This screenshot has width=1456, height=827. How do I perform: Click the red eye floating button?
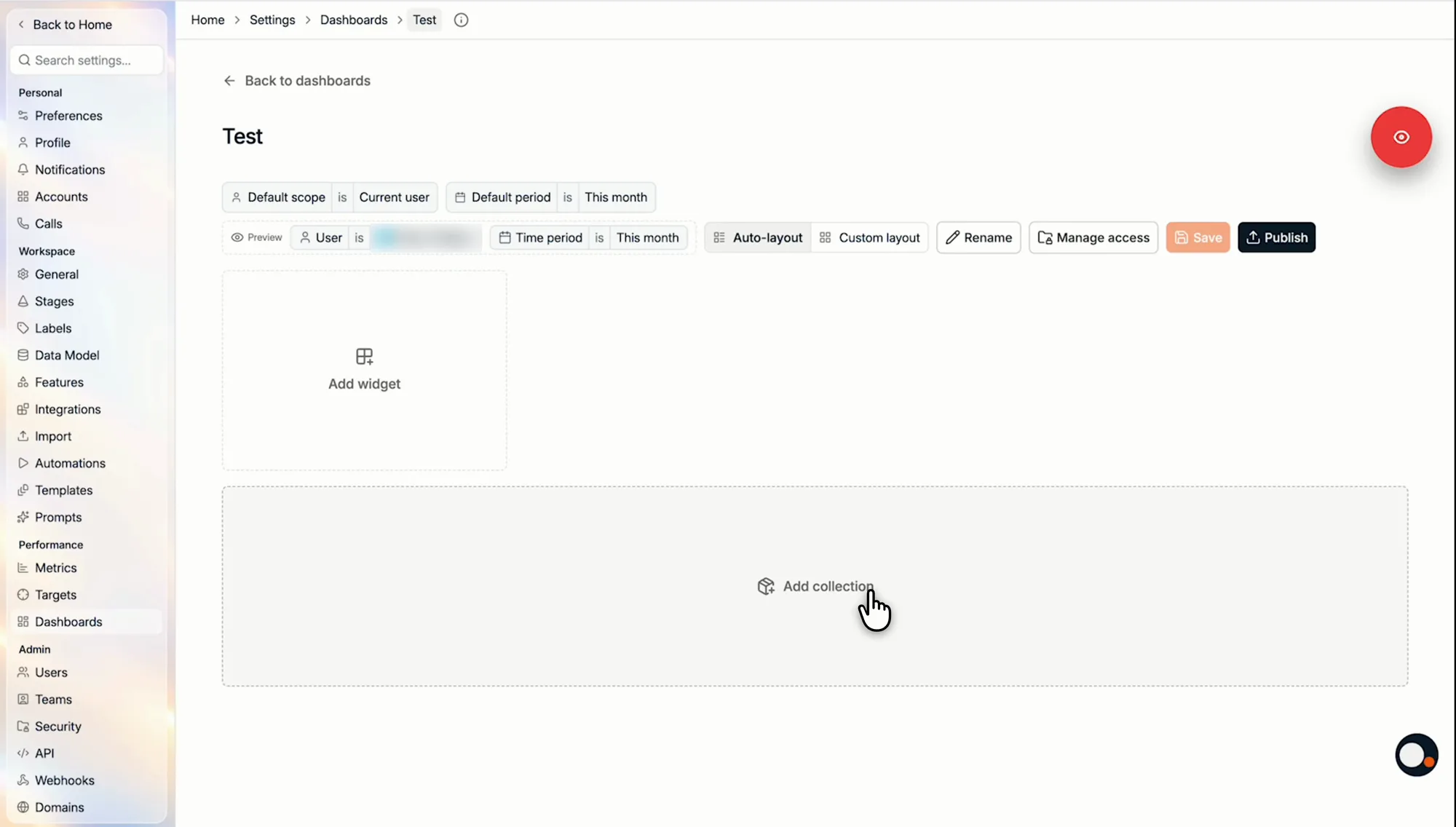click(x=1401, y=137)
